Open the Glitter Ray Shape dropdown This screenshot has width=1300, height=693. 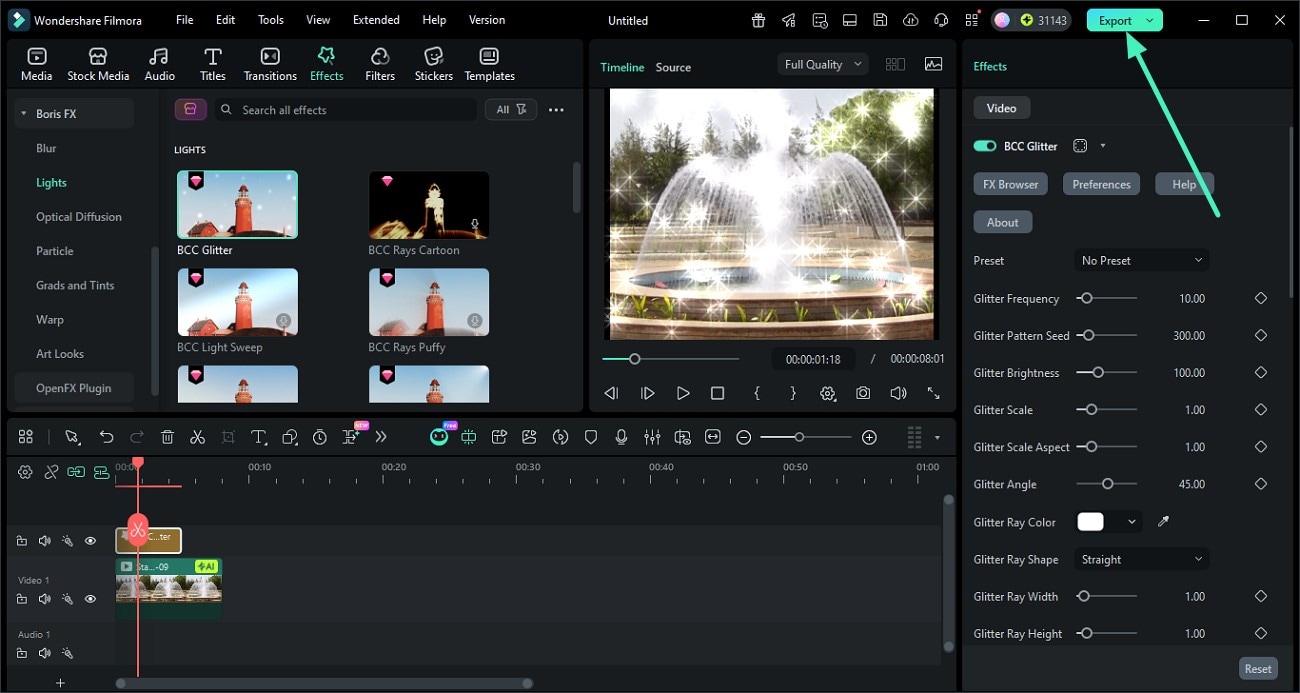(x=1140, y=559)
